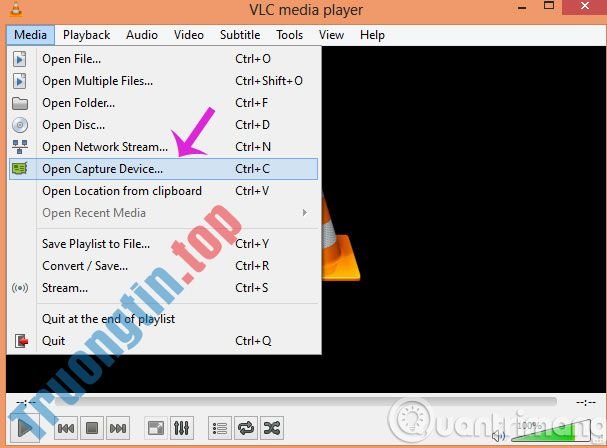The image size is (607, 448).
Task: Close the VLC media player window
Action: point(585,7)
